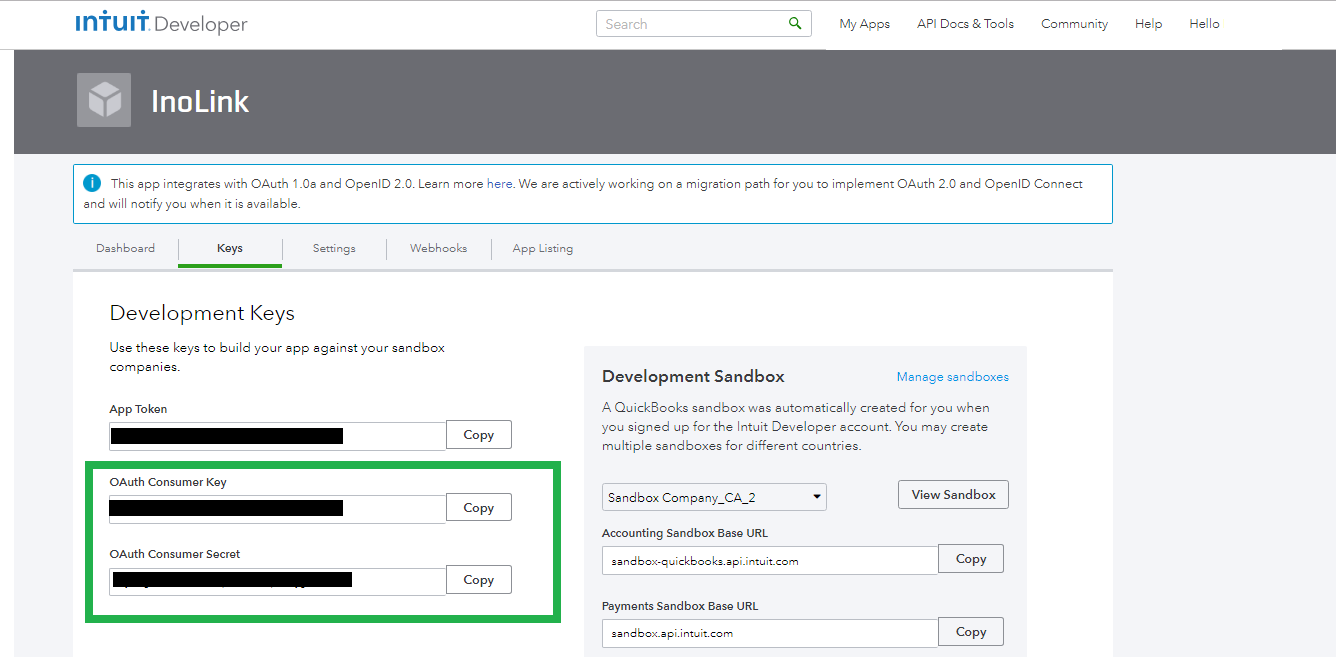The height and width of the screenshot is (657, 1336).
Task: Click the InoLink app title
Action: 200,101
